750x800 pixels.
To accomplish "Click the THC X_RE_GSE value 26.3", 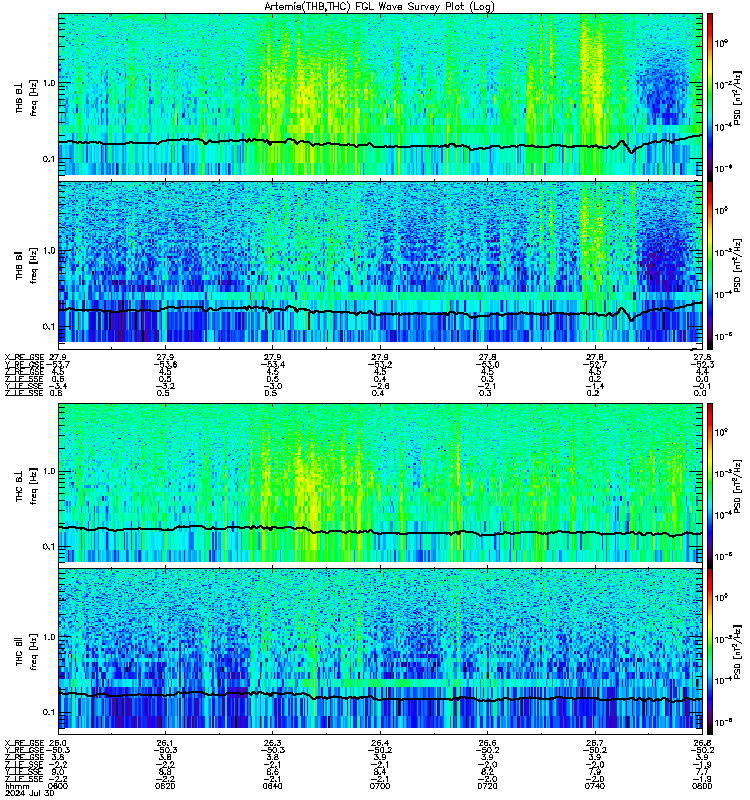I will [x=272, y=743].
